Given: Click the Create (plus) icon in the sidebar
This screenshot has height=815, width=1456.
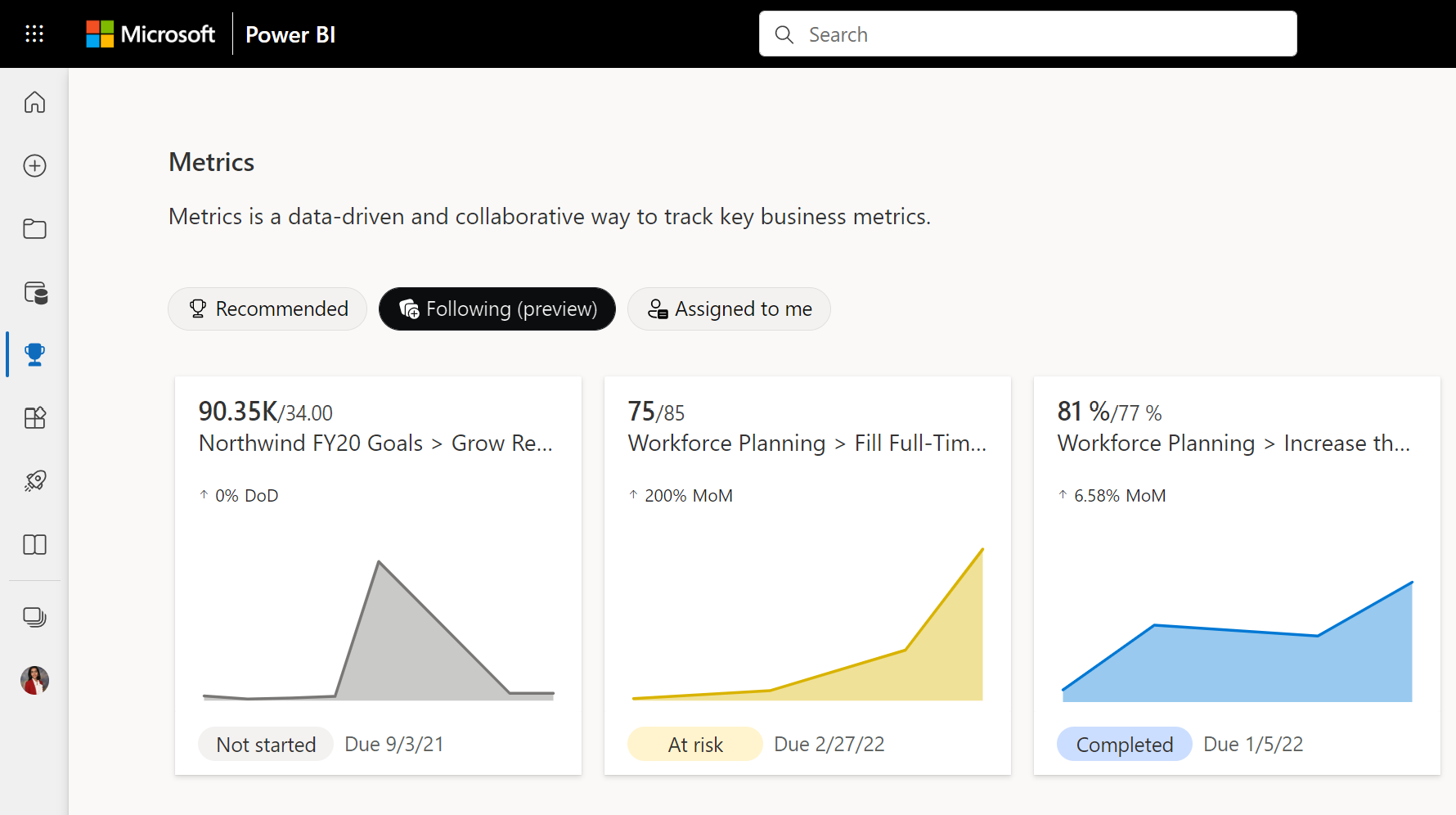Looking at the screenshot, I should point(34,165).
